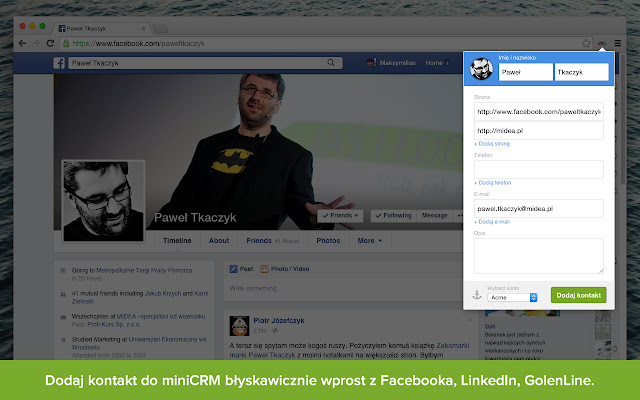The image size is (640, 400).
Task: Open the Jakub Krzych link
Action: click(163, 293)
